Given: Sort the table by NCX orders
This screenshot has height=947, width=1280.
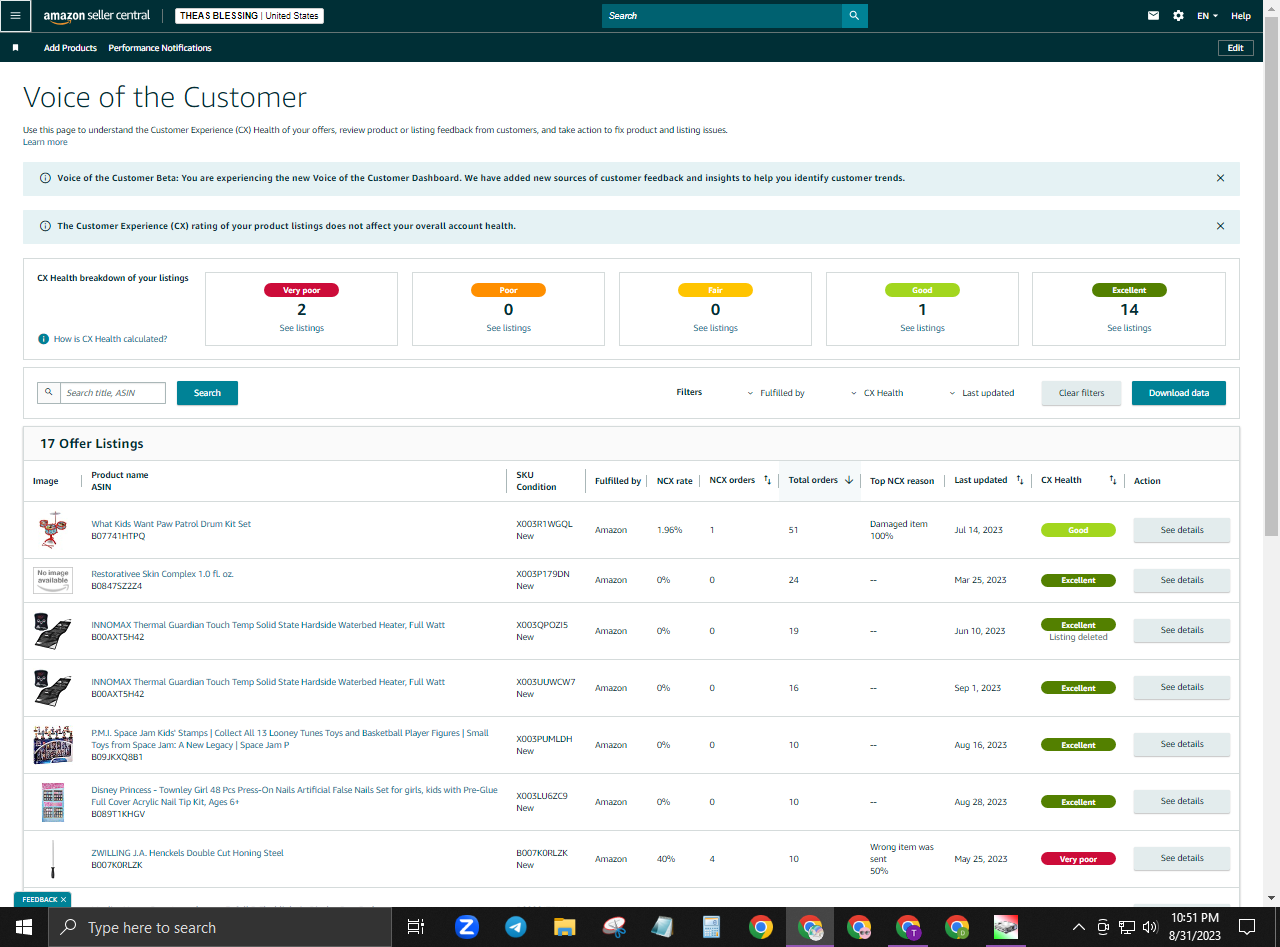Looking at the screenshot, I should pos(767,480).
